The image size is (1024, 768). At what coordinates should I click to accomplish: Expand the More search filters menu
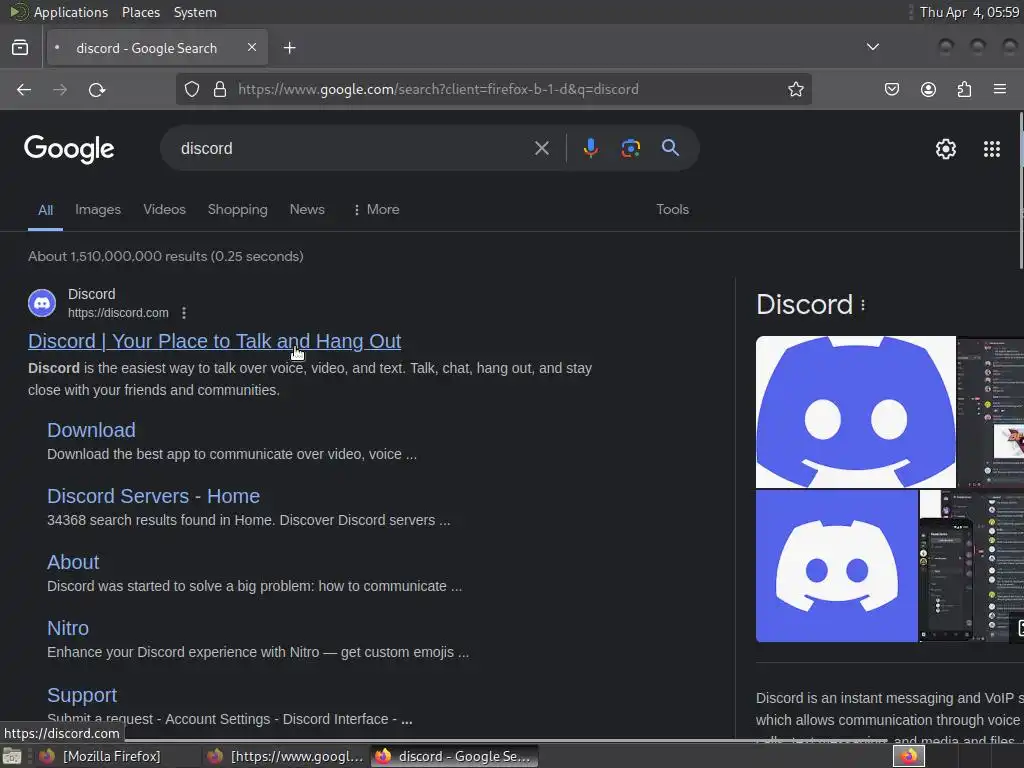[376, 210]
